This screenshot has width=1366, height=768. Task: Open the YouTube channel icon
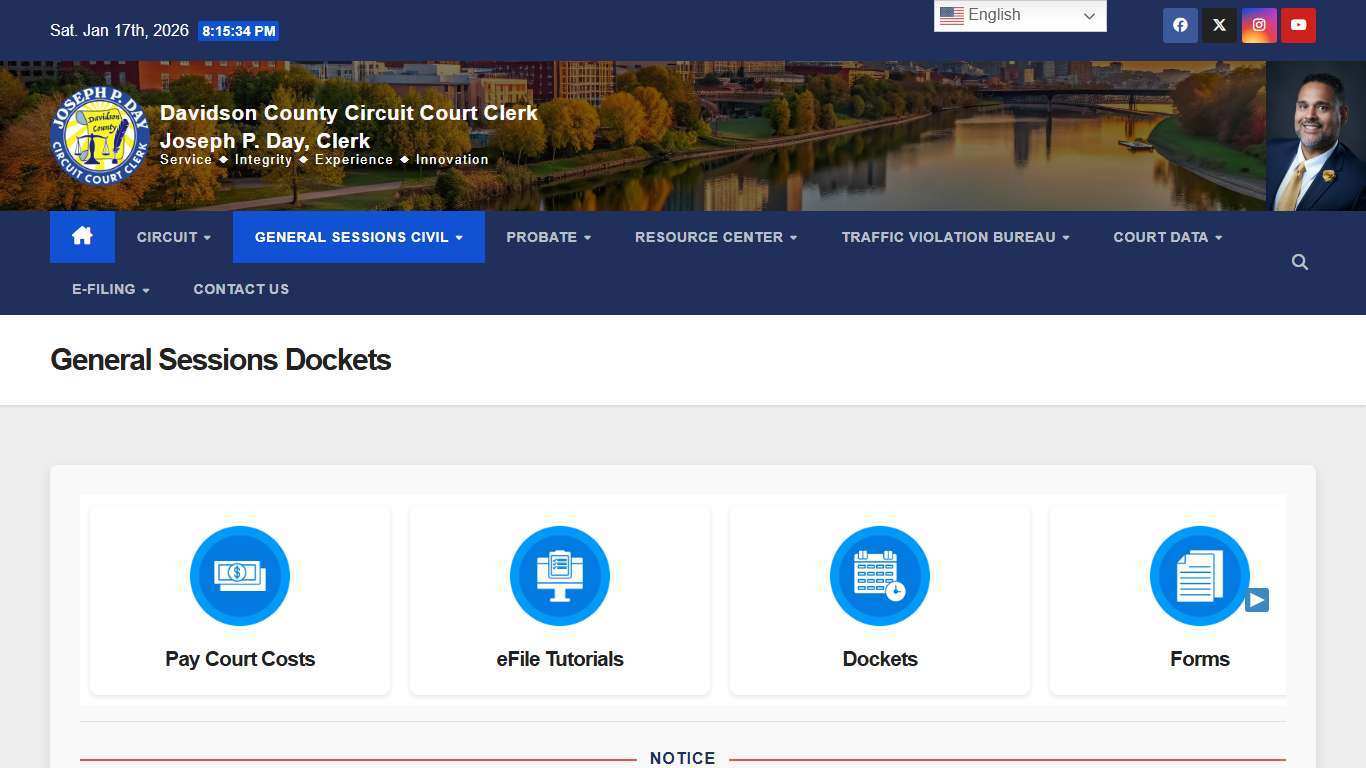(1298, 25)
